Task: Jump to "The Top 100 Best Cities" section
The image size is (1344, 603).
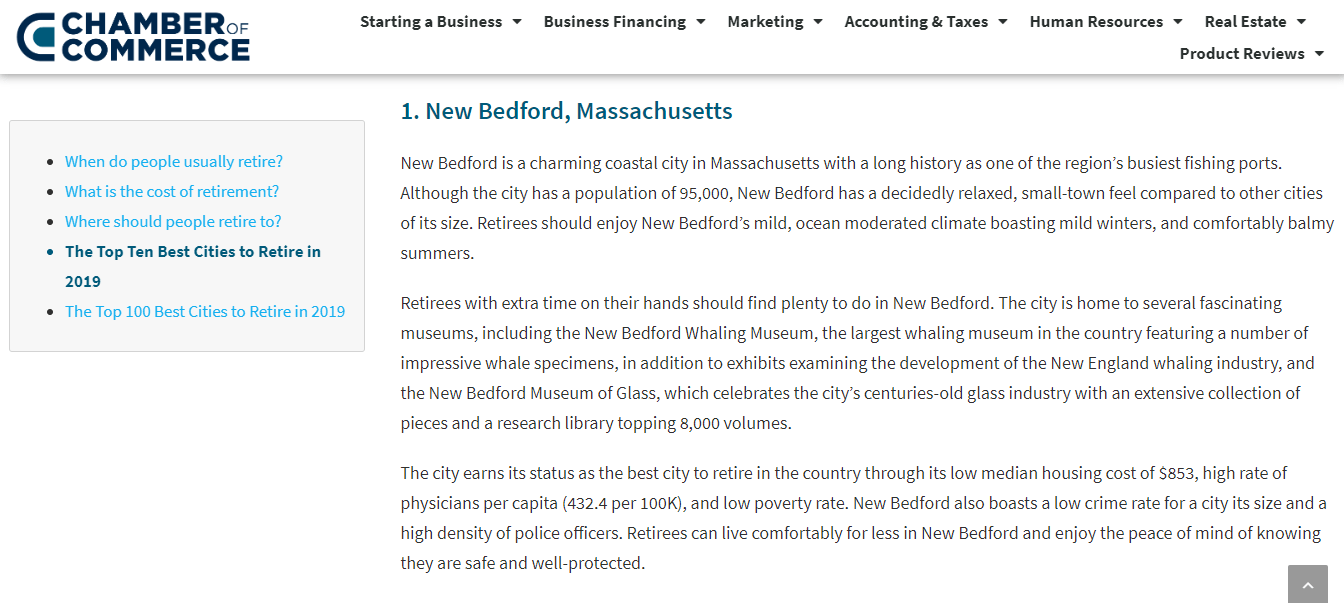Action: click(205, 311)
